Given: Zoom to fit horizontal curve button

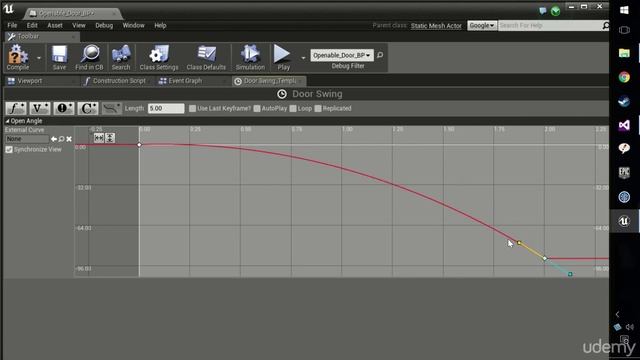Looking at the screenshot, I should pos(98,138).
